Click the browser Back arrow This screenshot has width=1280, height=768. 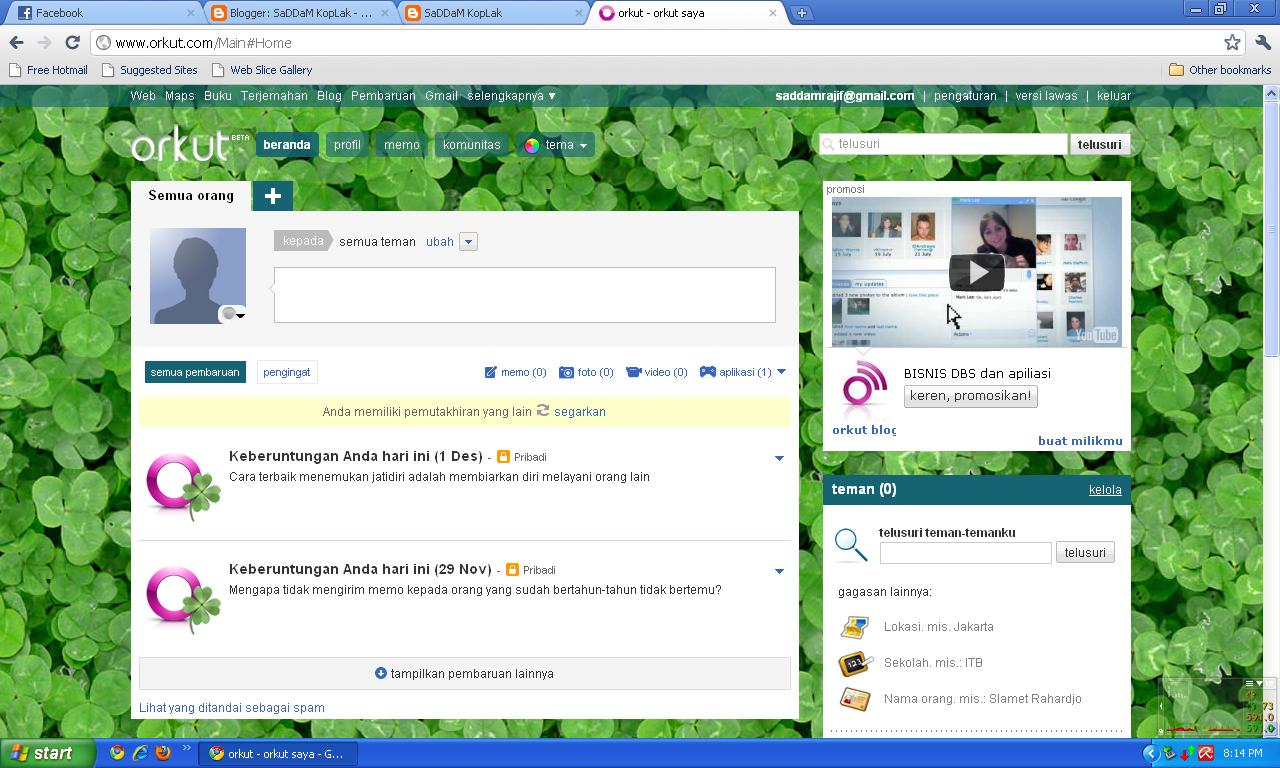click(16, 42)
